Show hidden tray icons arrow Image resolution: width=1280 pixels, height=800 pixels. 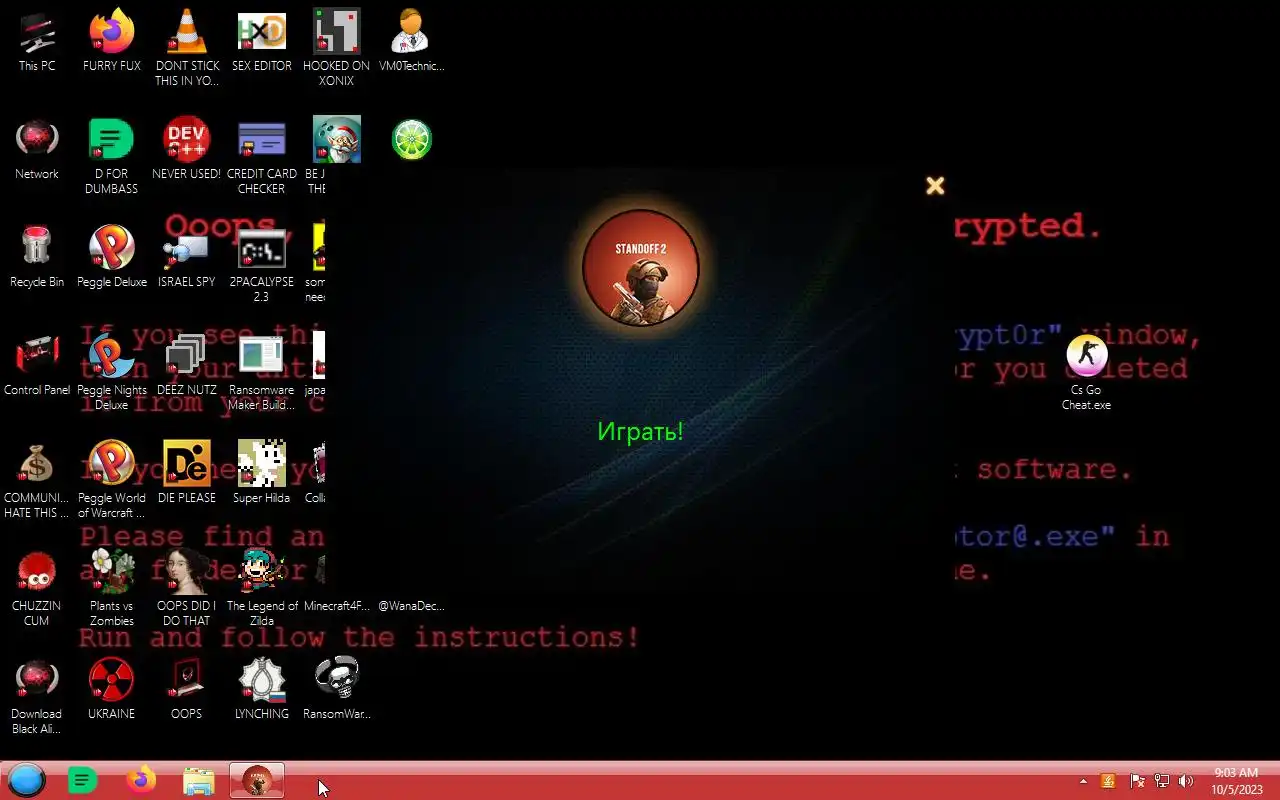point(1083,781)
